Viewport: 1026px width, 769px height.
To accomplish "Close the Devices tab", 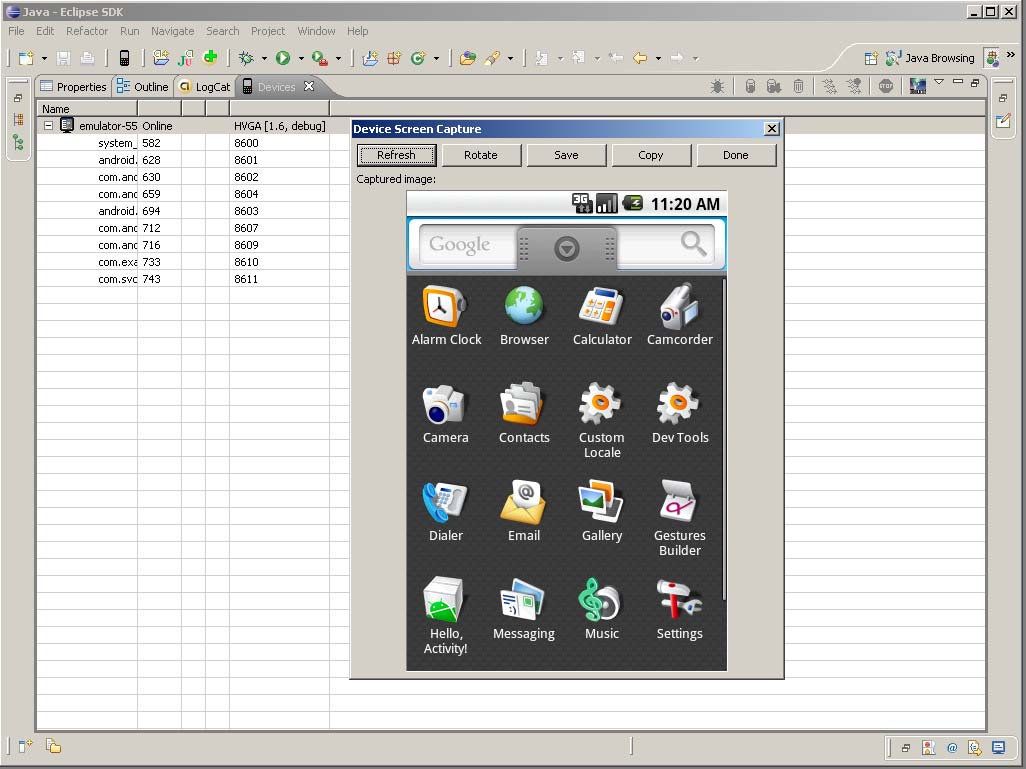I will (x=309, y=86).
